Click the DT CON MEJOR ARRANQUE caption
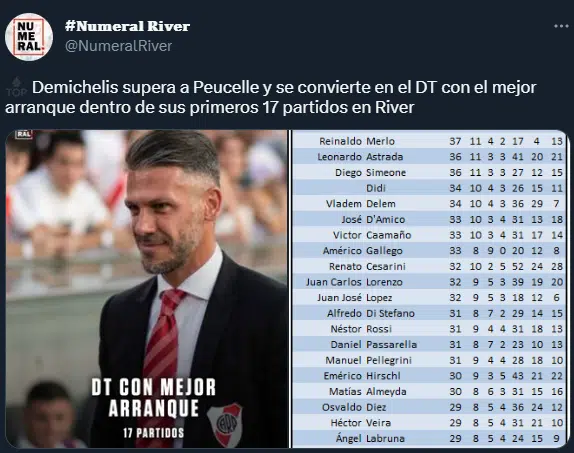574x453 pixels. (154, 398)
